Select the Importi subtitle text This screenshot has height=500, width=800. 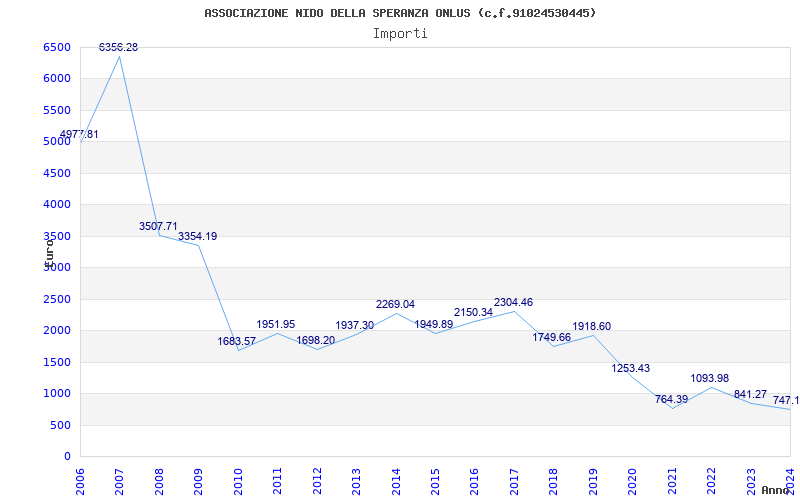400,34
